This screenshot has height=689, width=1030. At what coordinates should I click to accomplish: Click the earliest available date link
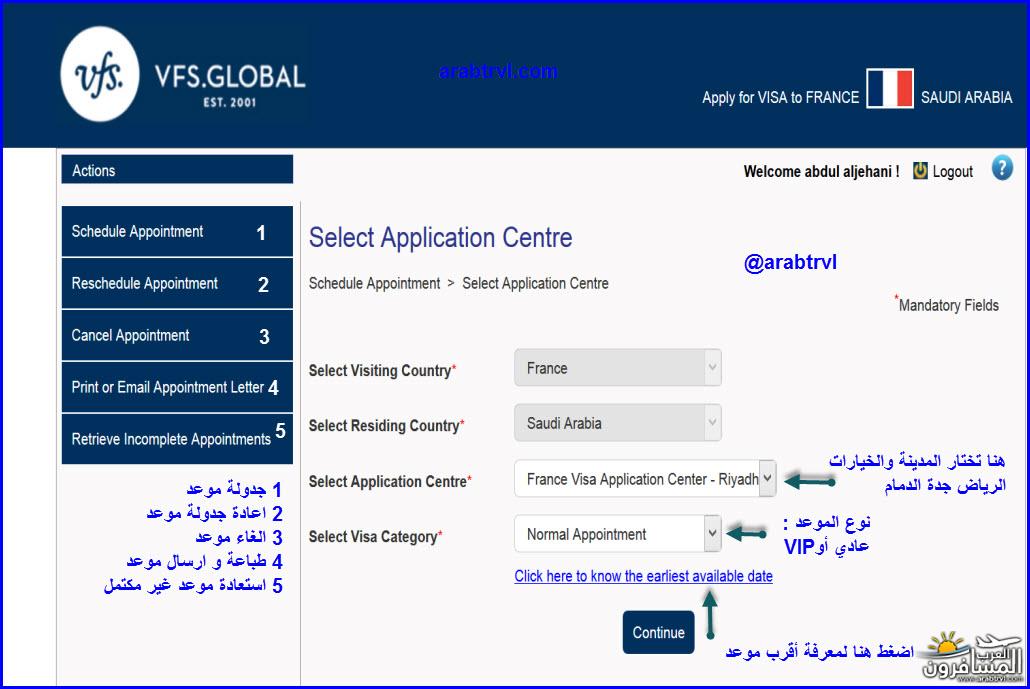[643, 576]
